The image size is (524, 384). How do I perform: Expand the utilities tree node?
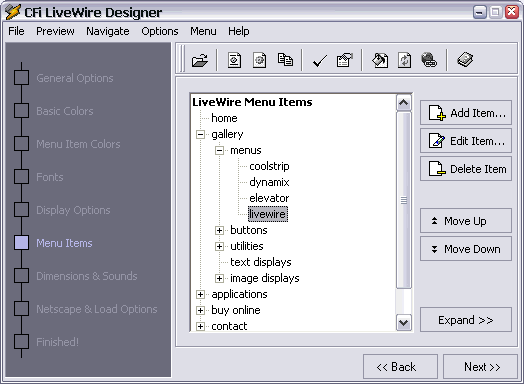pos(219,246)
